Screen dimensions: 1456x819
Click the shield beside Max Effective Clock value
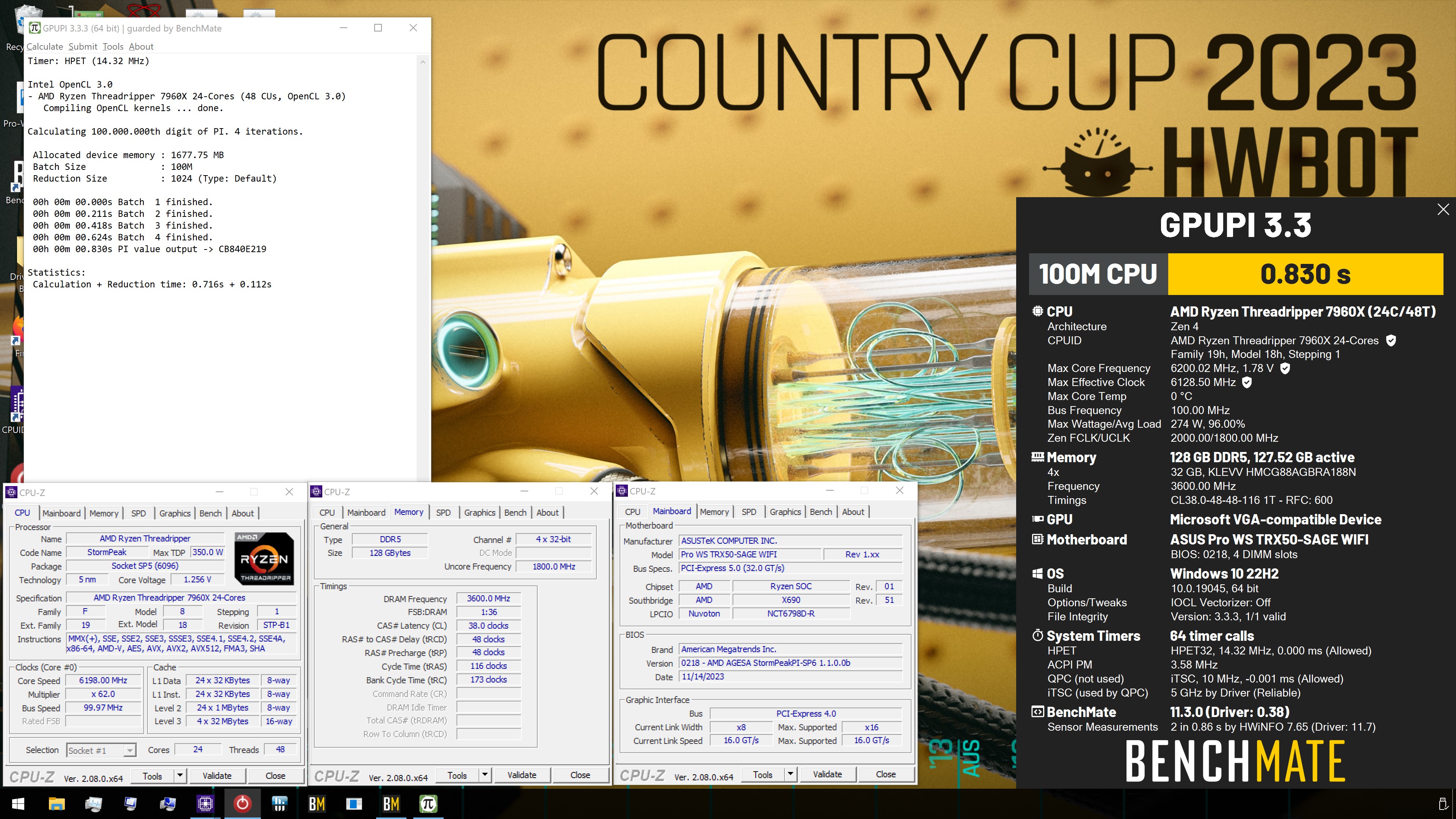(x=1247, y=382)
